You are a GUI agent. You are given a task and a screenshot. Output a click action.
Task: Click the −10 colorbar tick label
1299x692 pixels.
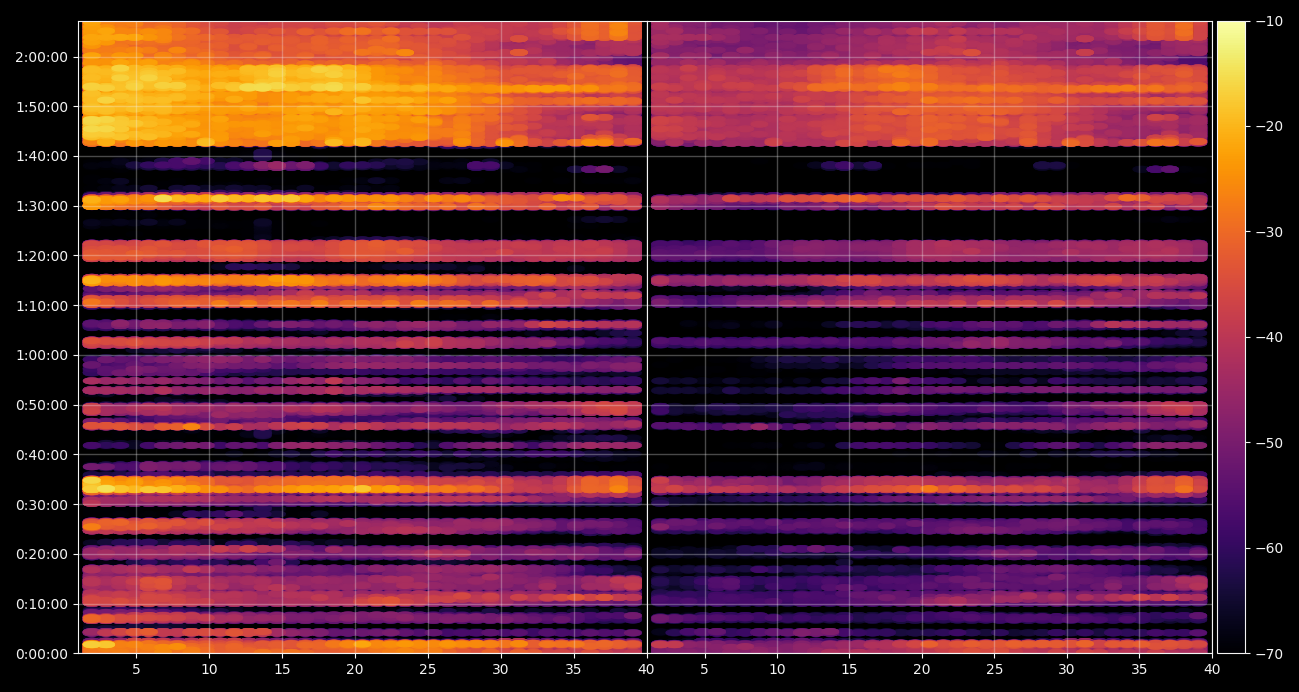(x=1270, y=21)
